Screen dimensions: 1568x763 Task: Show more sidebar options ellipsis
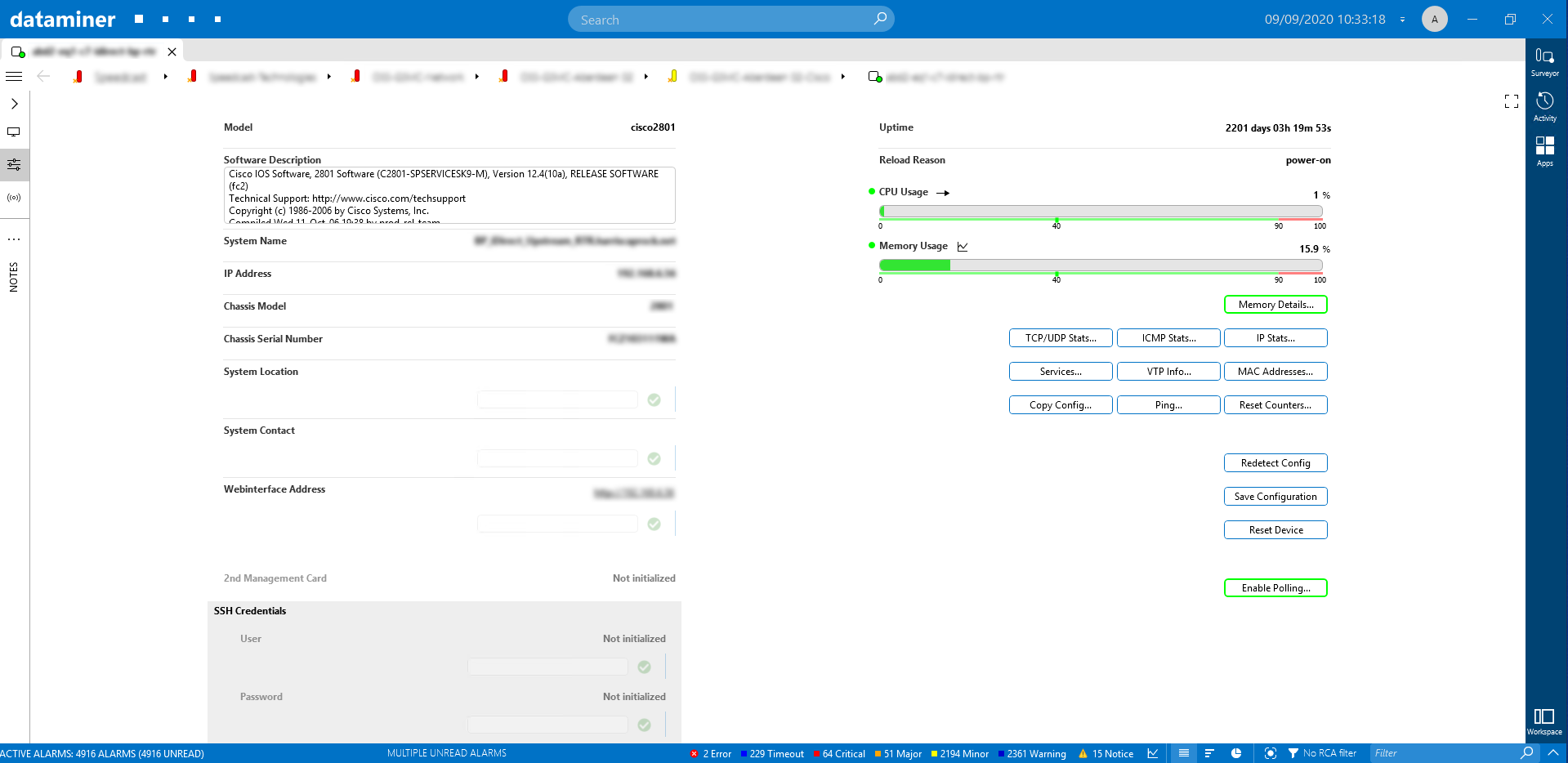[14, 239]
